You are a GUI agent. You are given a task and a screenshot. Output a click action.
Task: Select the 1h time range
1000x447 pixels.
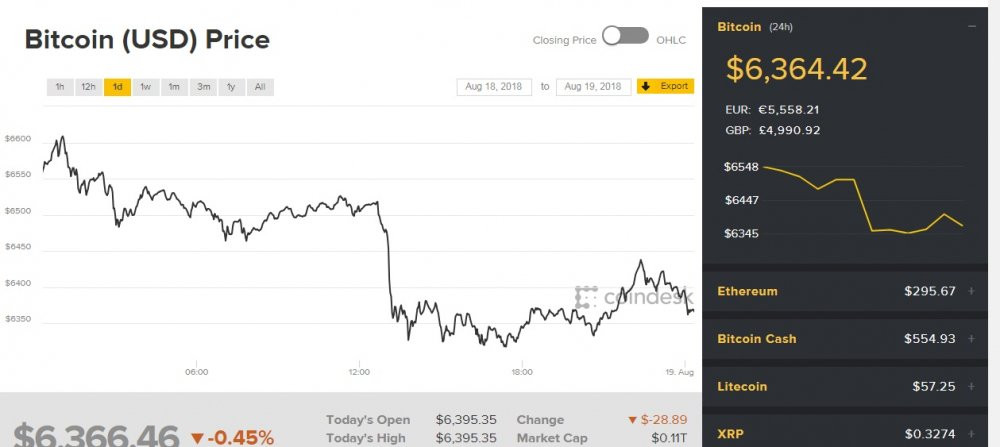[x=60, y=87]
